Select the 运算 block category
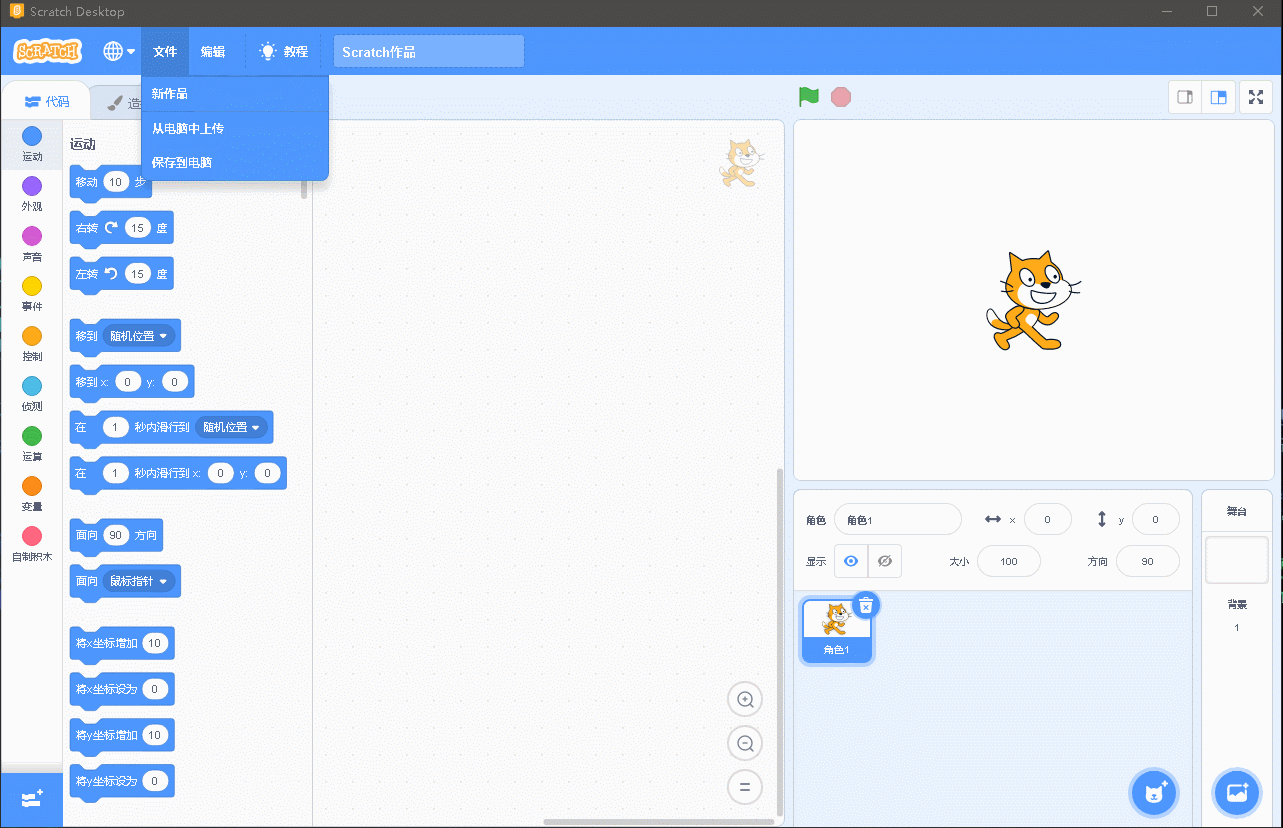 pos(32,444)
